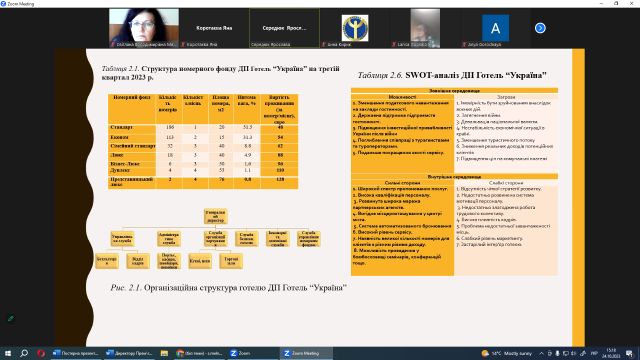
Task: Select the first participant's webcam video thumbnail
Action: coord(144,28)
